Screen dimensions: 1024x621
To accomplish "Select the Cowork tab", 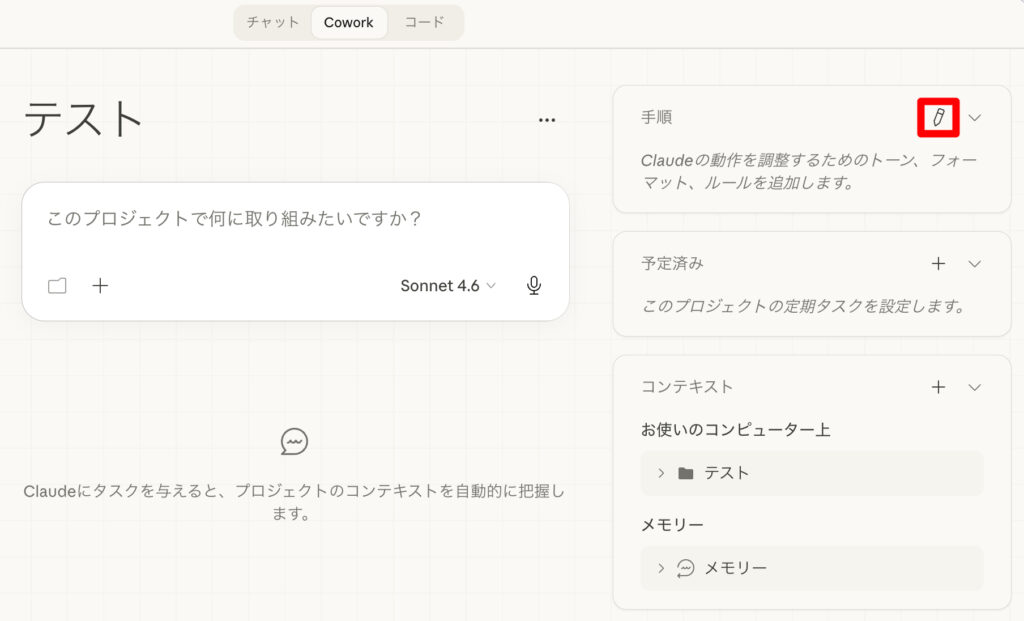I will [349, 22].
